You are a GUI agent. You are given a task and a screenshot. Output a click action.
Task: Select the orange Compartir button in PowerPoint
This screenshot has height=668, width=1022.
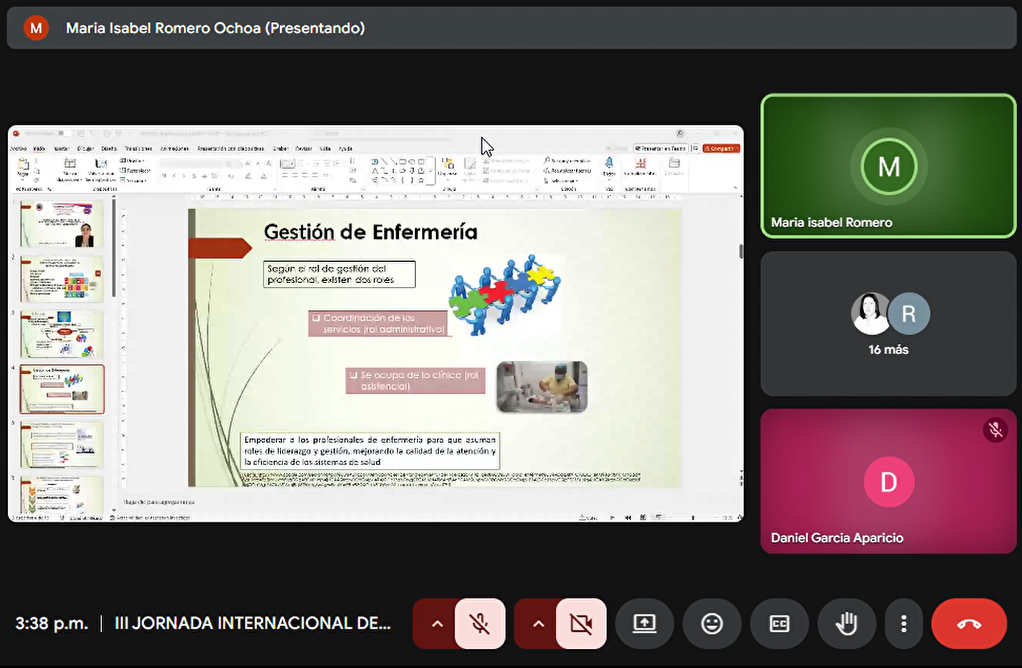pyautogui.click(x=721, y=148)
